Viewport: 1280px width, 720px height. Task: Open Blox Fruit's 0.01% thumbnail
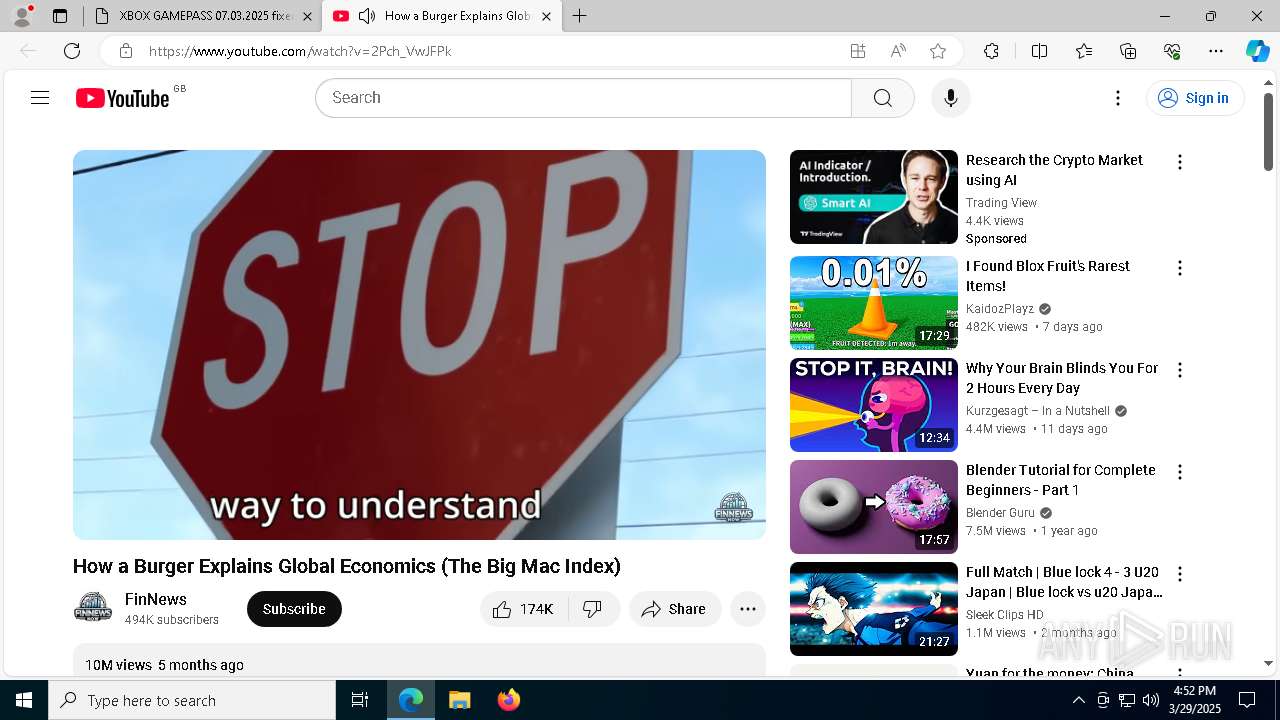click(x=874, y=303)
